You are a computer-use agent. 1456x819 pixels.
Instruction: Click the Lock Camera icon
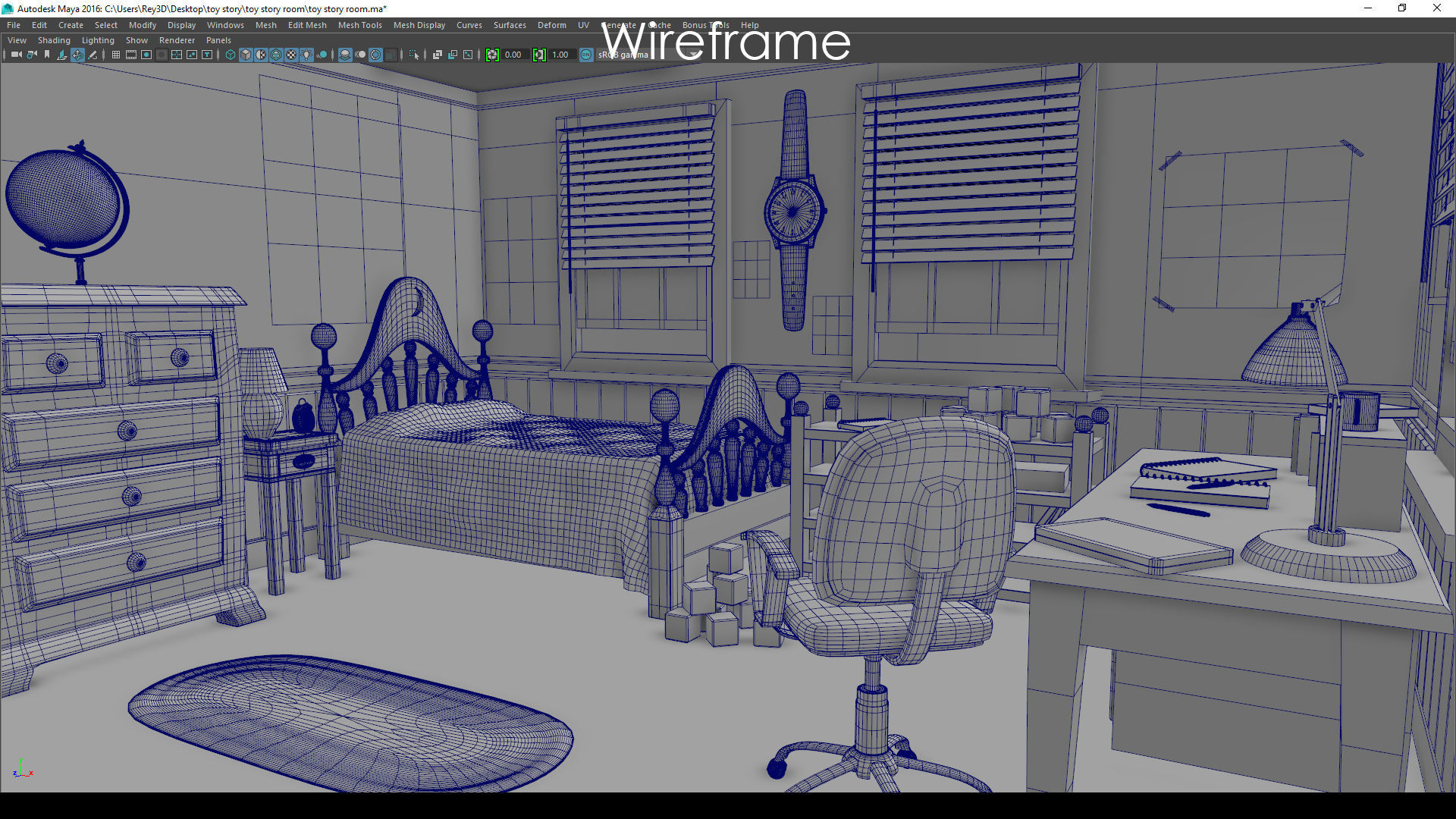click(x=32, y=55)
